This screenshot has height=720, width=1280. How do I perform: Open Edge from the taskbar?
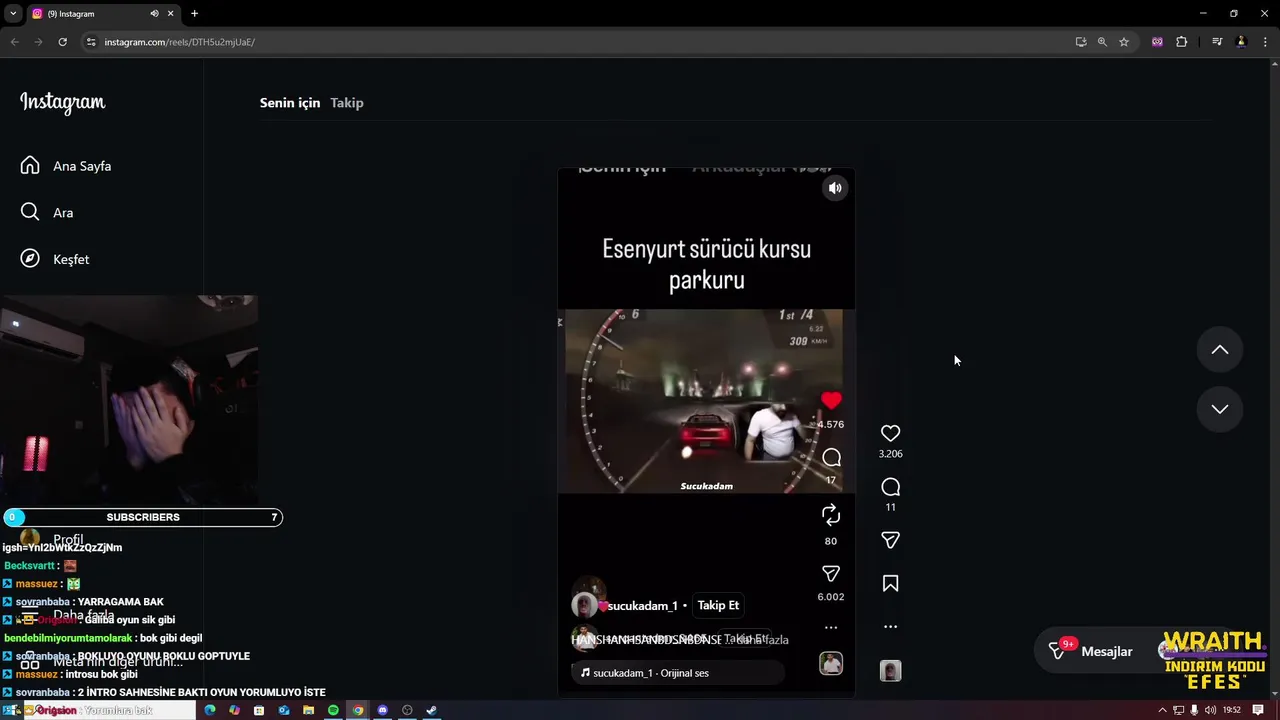(210, 710)
